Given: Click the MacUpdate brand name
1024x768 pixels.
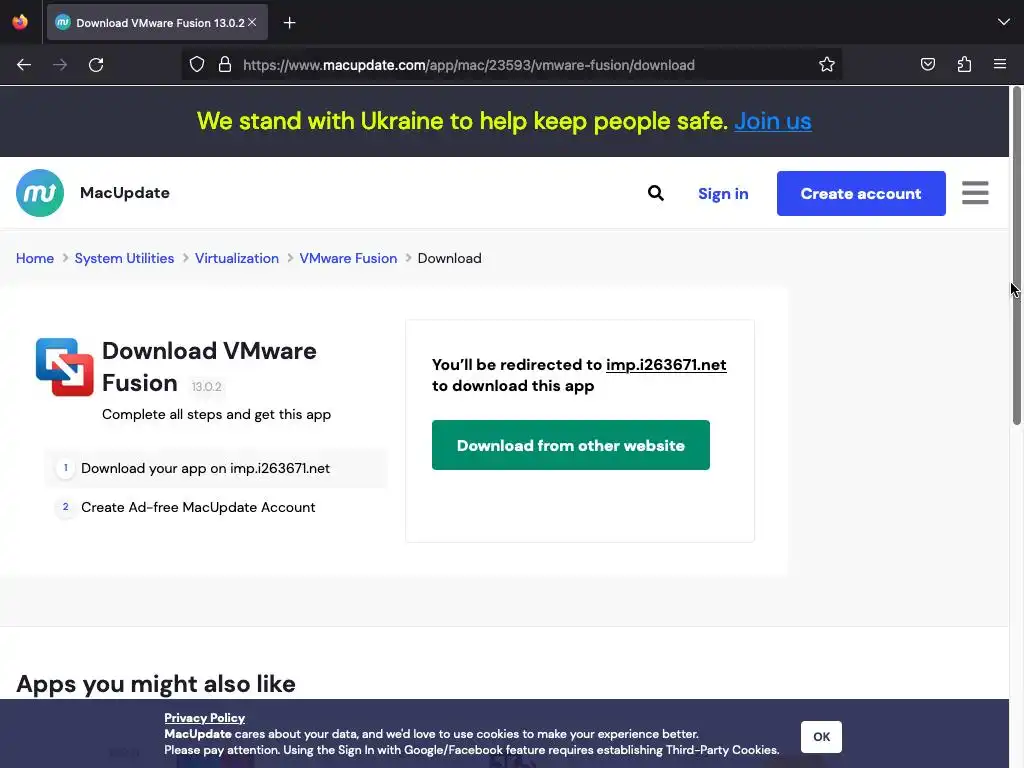Looking at the screenshot, I should click(125, 193).
